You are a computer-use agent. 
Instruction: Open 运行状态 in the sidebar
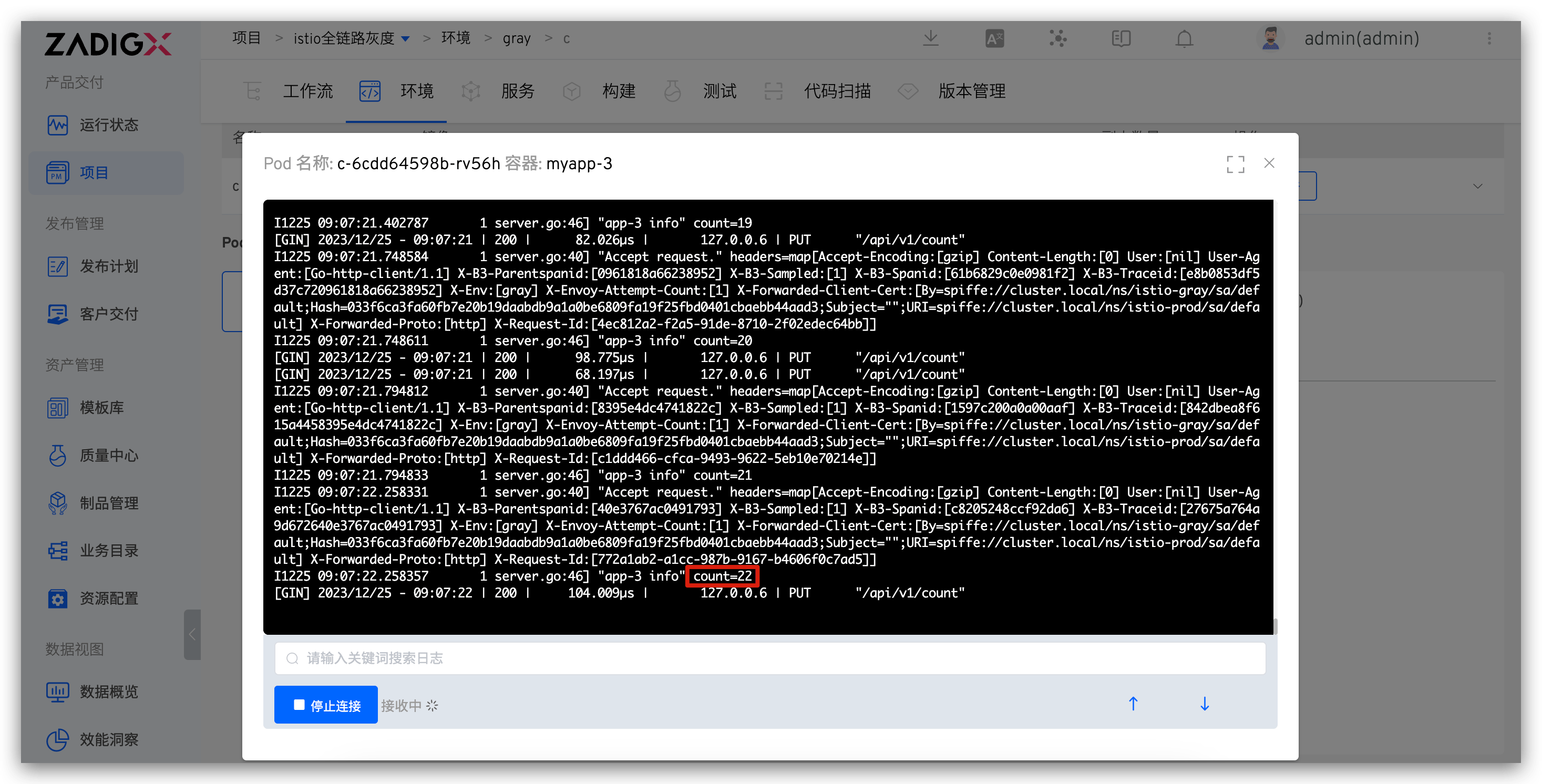[x=108, y=125]
